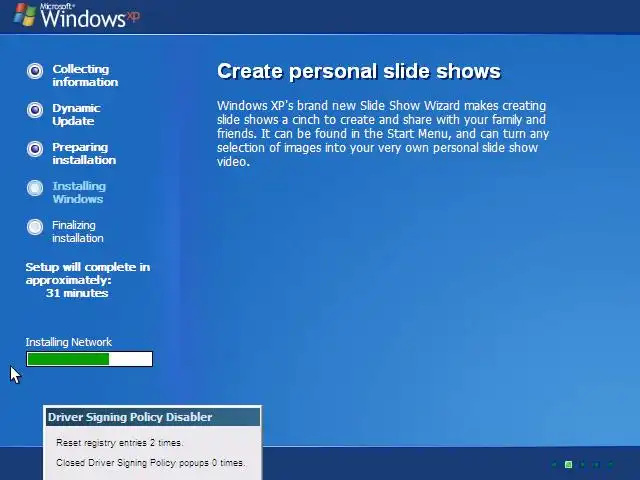Click 'Setup will complete in approximately:' text
This screenshot has height=480, width=640.
tap(88, 273)
